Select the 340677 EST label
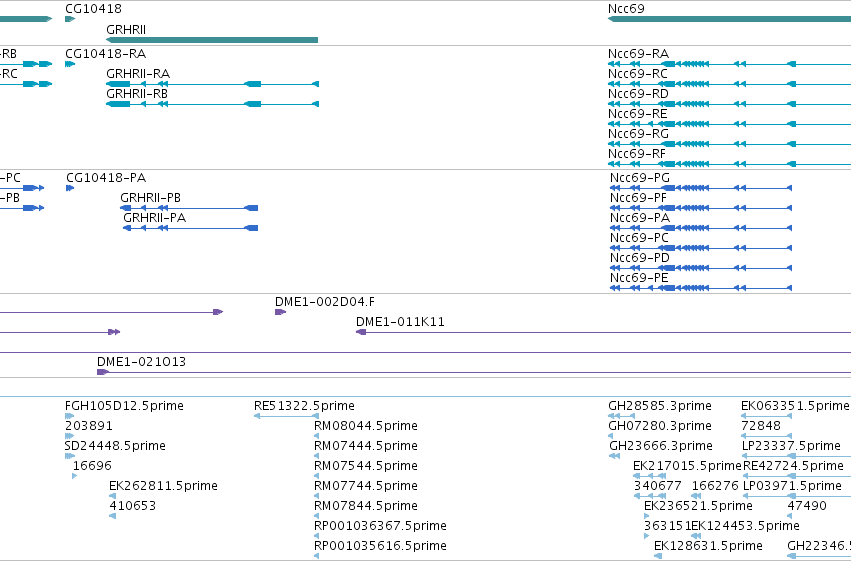 (x=658, y=486)
